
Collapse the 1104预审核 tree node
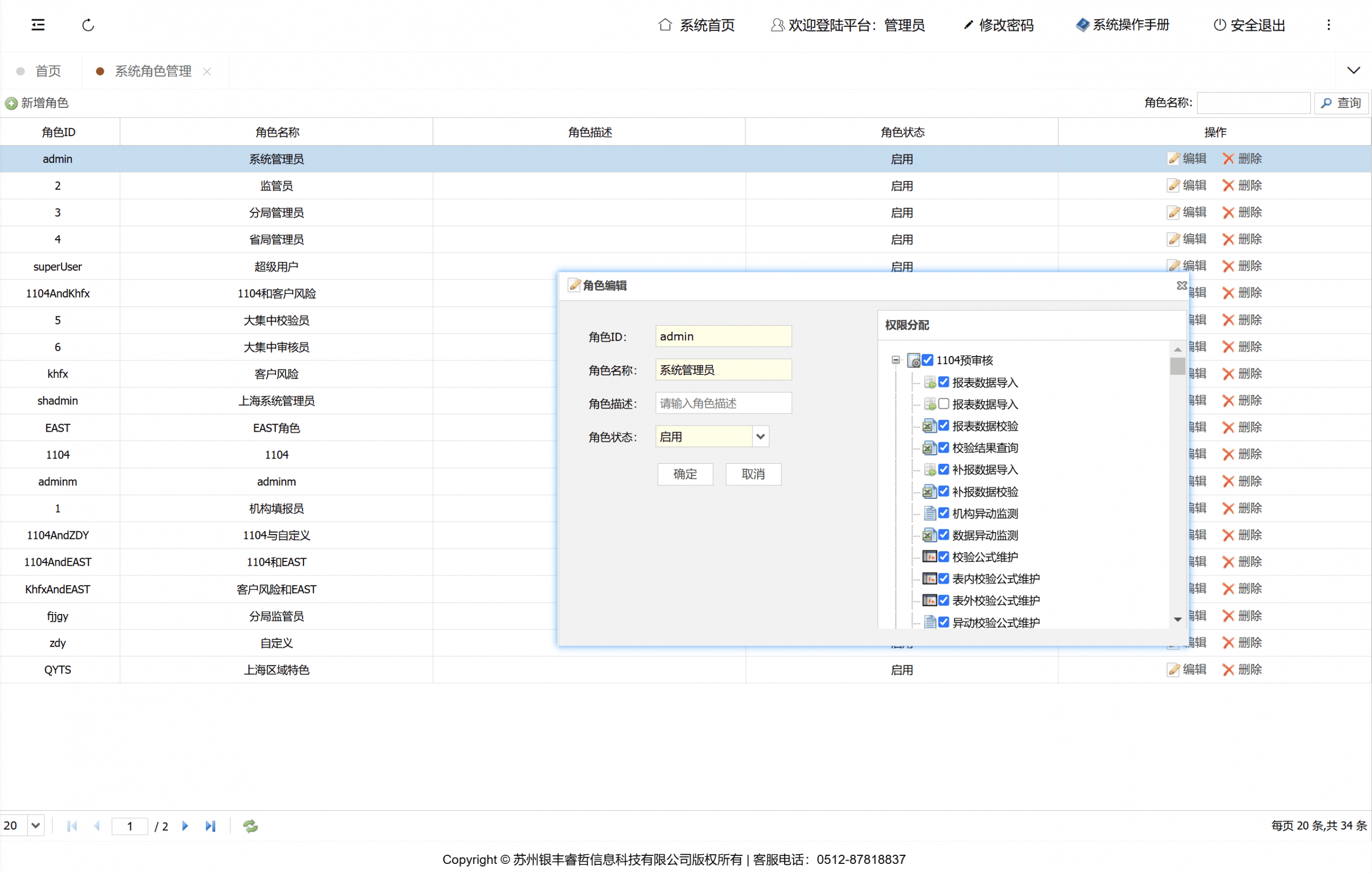[x=896, y=360]
